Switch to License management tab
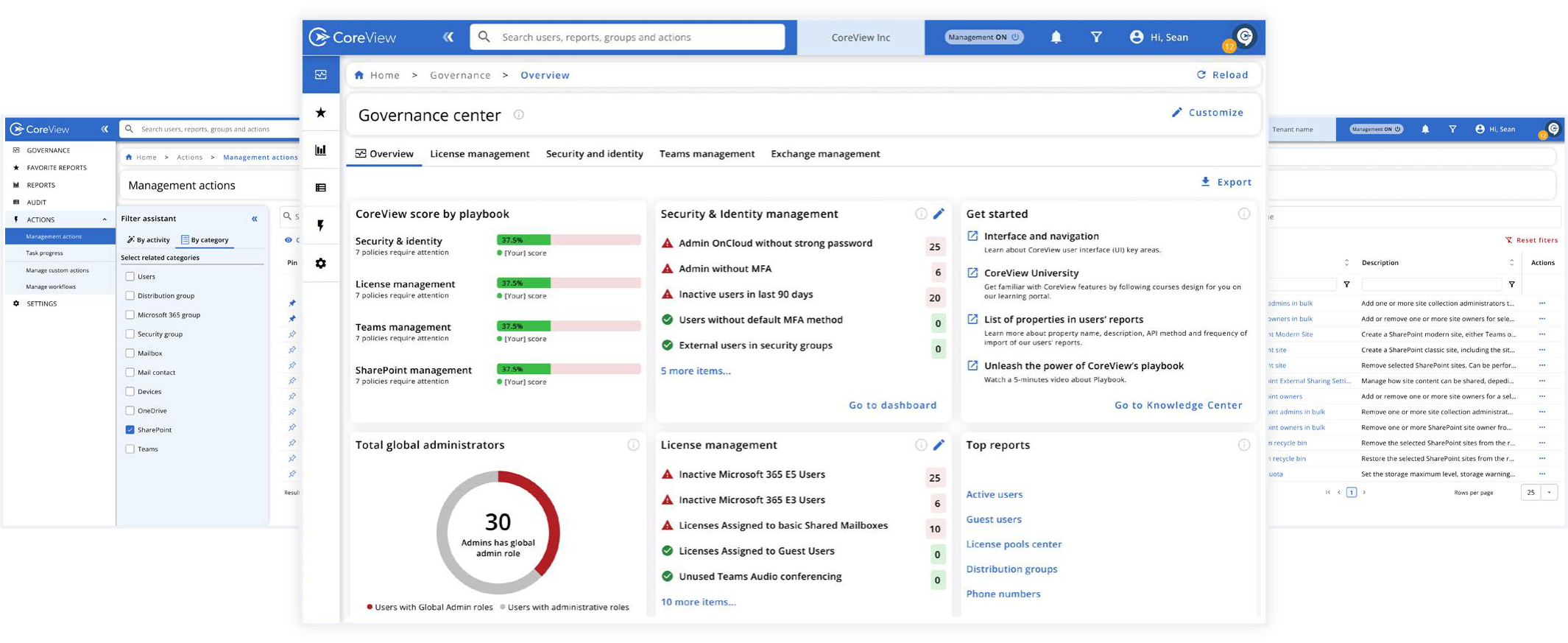1568x643 pixels. click(479, 154)
